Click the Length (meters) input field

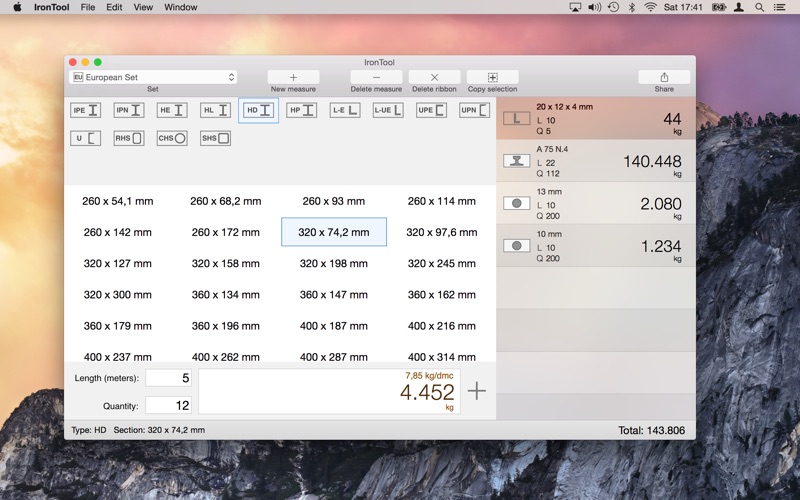168,378
